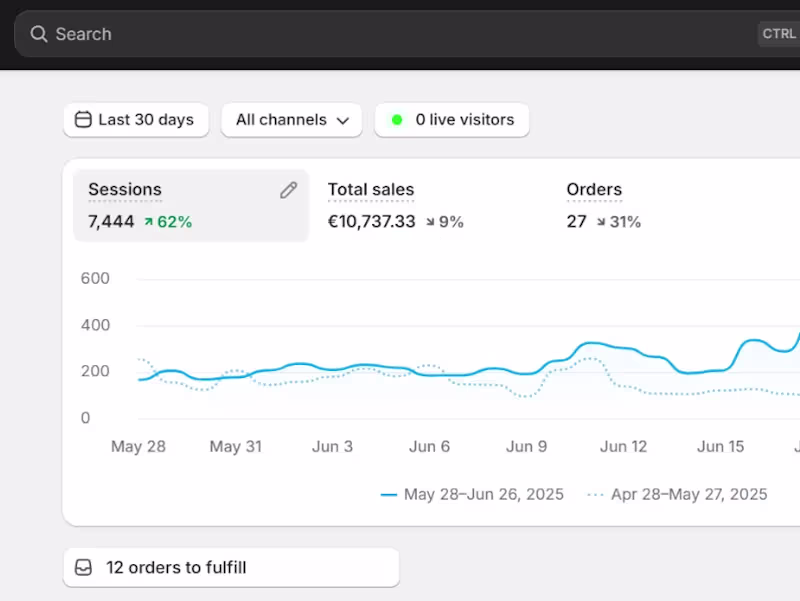Open the Last 30 days date range selector
Viewport: 800px width, 601px height.
tap(136, 119)
